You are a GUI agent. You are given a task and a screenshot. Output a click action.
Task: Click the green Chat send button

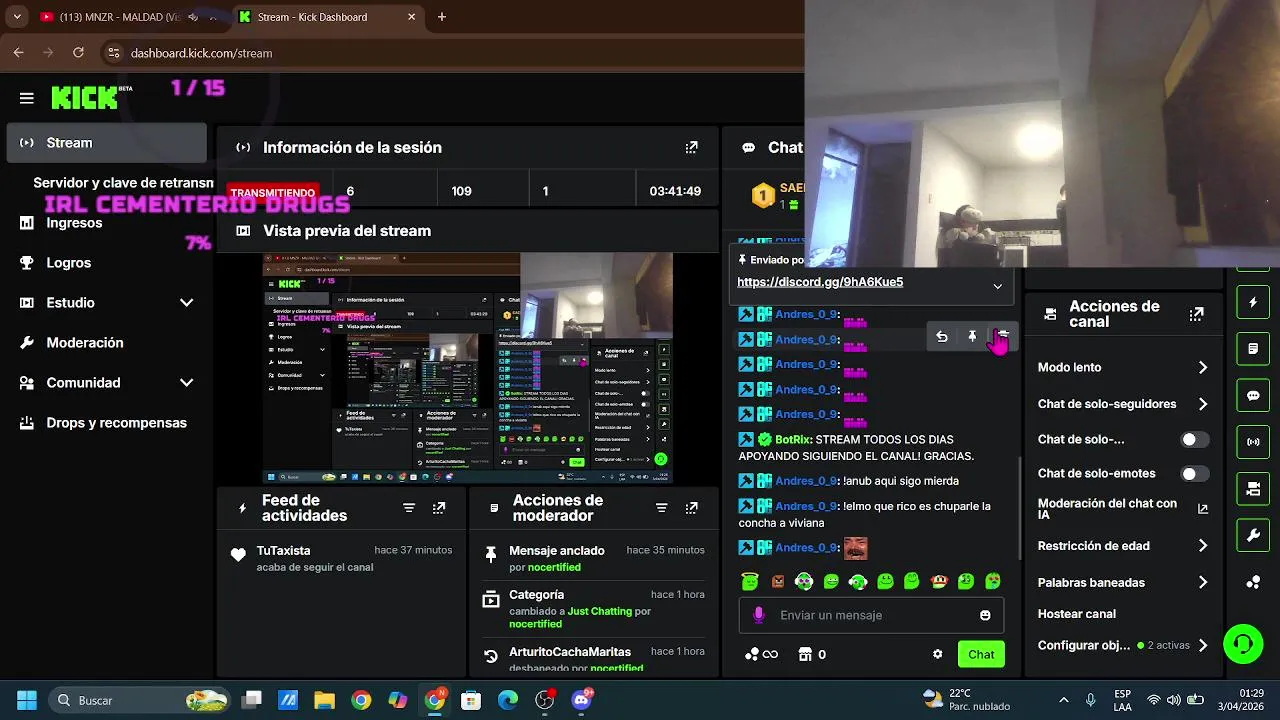point(981,654)
